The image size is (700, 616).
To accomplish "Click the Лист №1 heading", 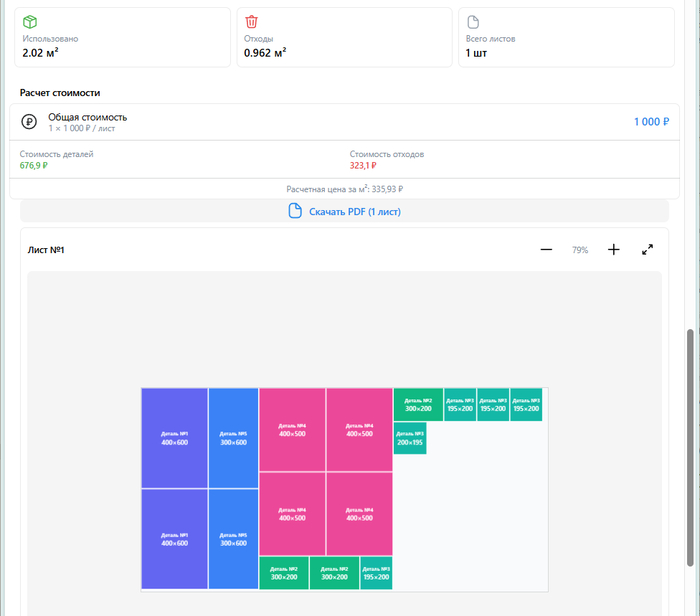I will point(46,250).
